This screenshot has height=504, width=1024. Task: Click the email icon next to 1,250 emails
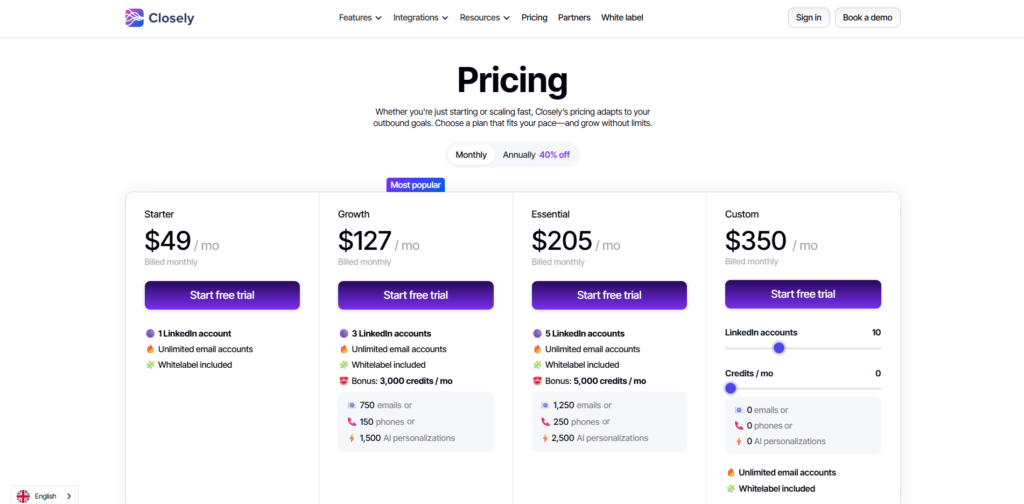point(545,405)
